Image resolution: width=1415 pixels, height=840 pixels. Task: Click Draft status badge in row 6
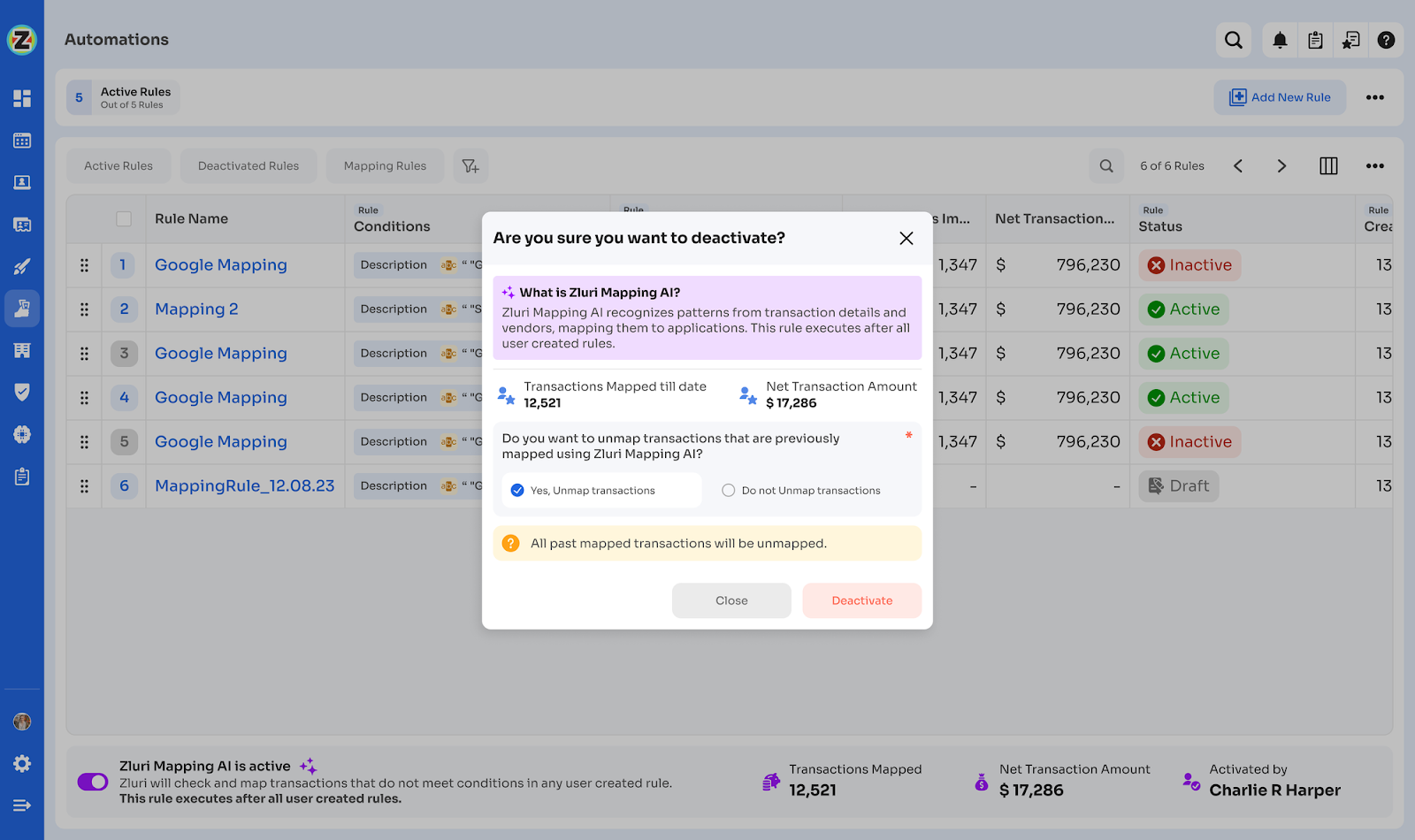pyautogui.click(x=1178, y=486)
